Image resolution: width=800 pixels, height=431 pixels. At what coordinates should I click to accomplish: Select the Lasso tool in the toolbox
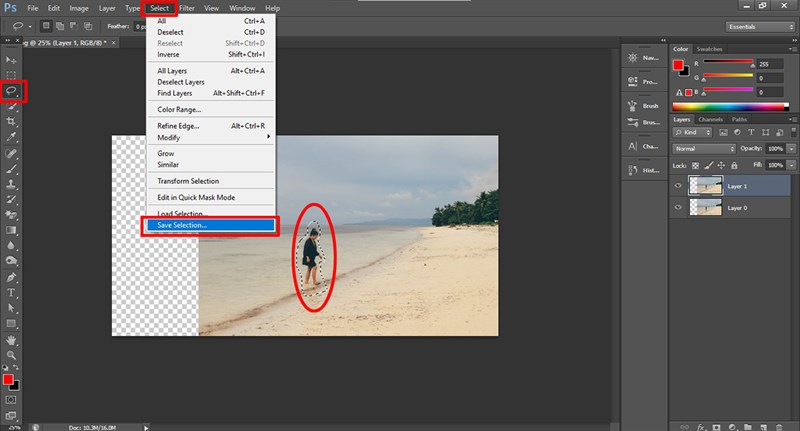11,91
